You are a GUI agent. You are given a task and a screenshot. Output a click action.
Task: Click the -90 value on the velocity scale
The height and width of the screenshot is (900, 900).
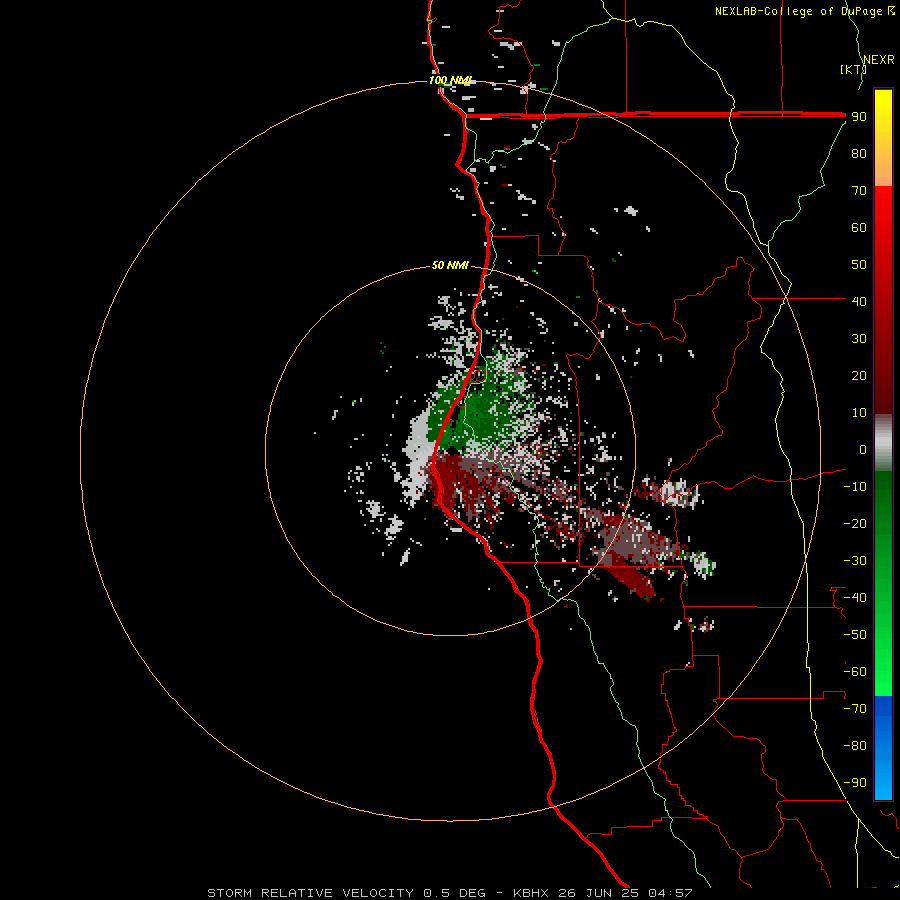[855, 783]
